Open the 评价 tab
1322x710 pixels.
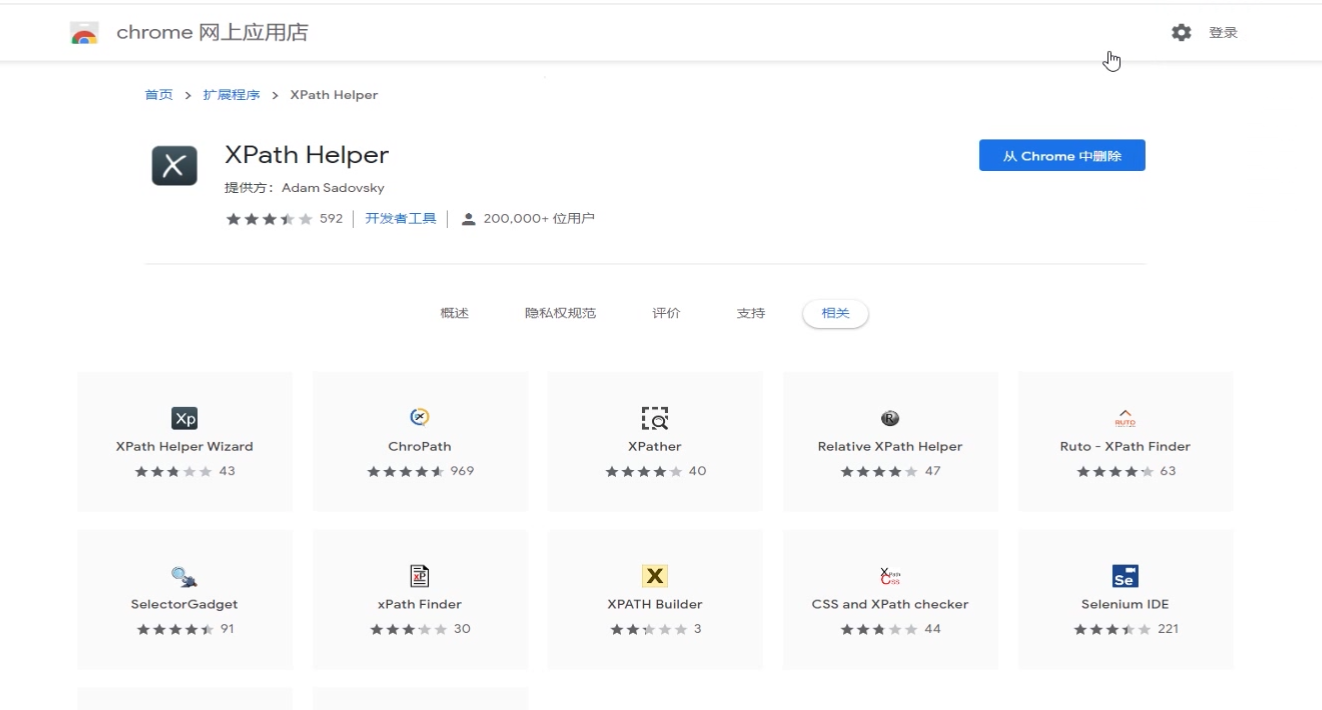666,312
